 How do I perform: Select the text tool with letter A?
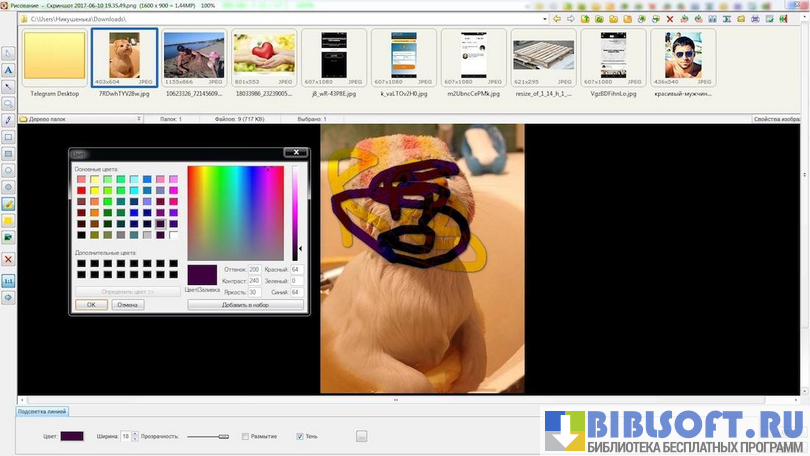point(8,70)
